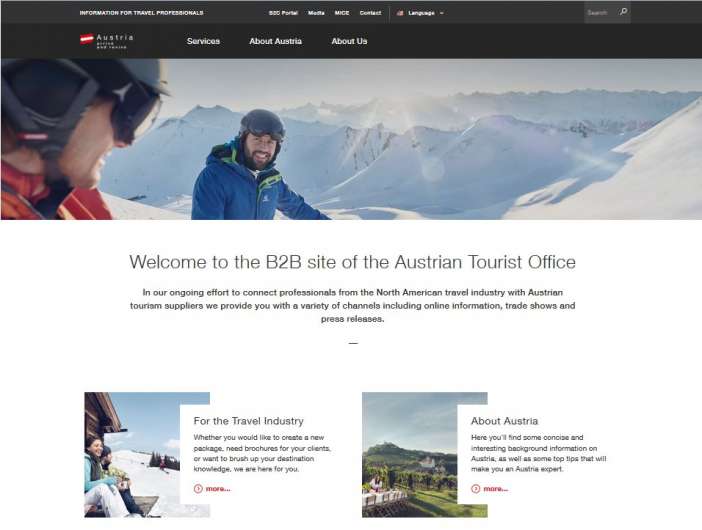
Task: Open the About Us menu
Action: coord(349,41)
